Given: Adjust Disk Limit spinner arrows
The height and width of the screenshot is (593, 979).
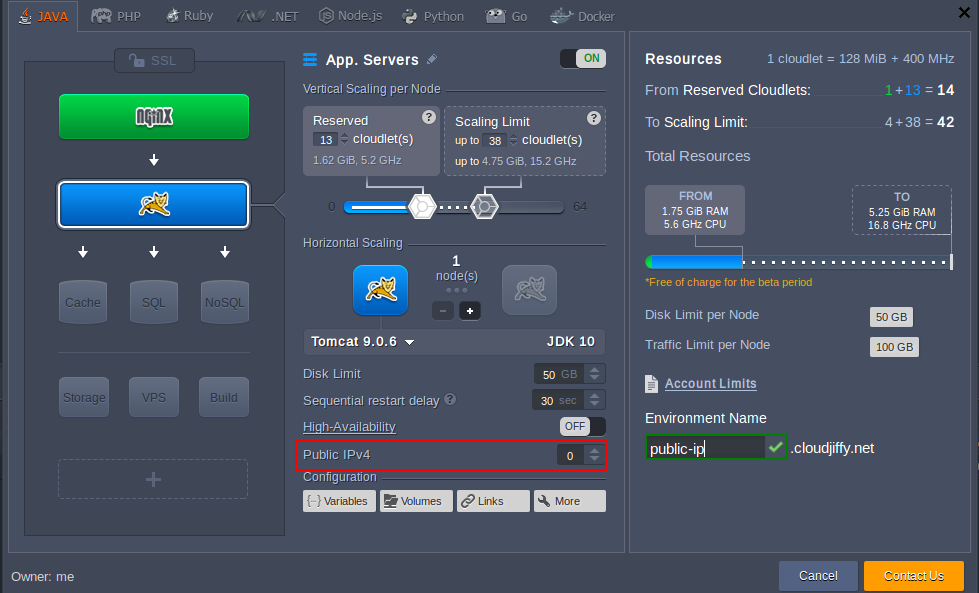Looking at the screenshot, I should (594, 374).
